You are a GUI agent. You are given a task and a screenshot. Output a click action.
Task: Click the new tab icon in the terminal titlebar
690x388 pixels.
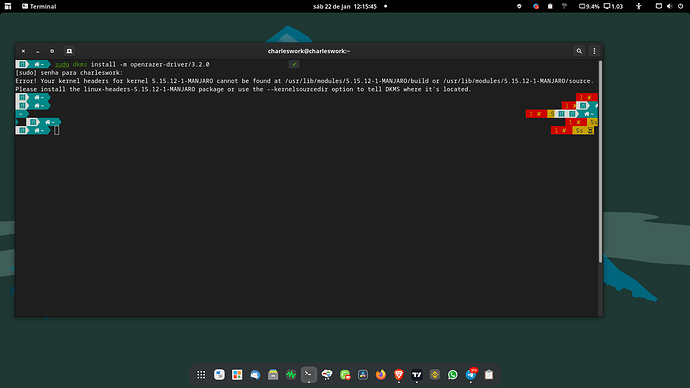[x=69, y=51]
